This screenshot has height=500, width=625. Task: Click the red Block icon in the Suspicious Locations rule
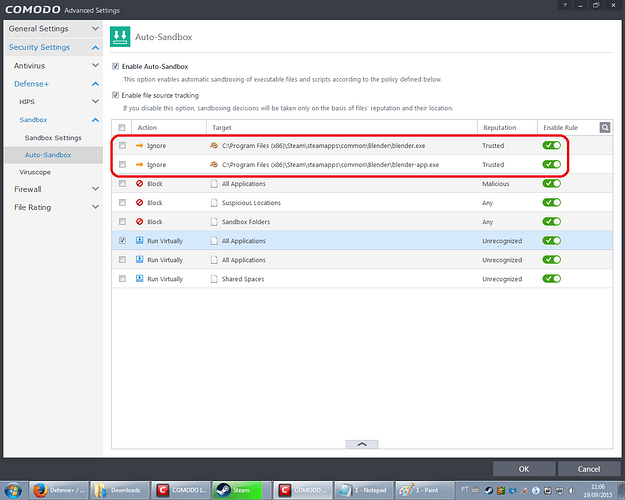point(139,203)
